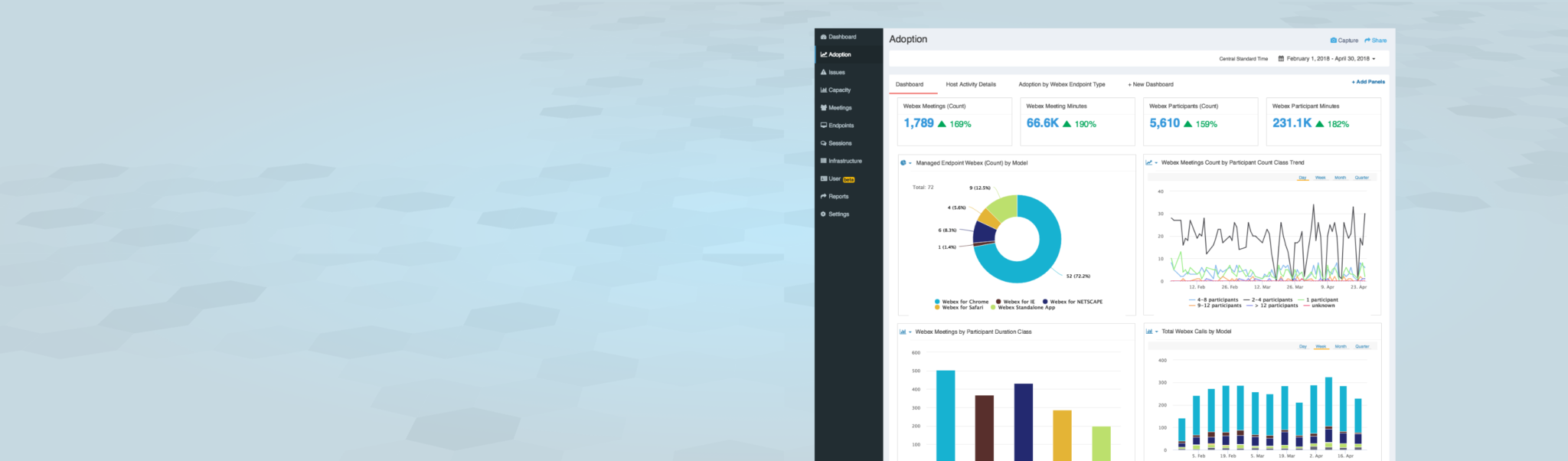Toggle Webex for Chrome legend entry
This screenshot has height=461, width=1568.
point(962,302)
